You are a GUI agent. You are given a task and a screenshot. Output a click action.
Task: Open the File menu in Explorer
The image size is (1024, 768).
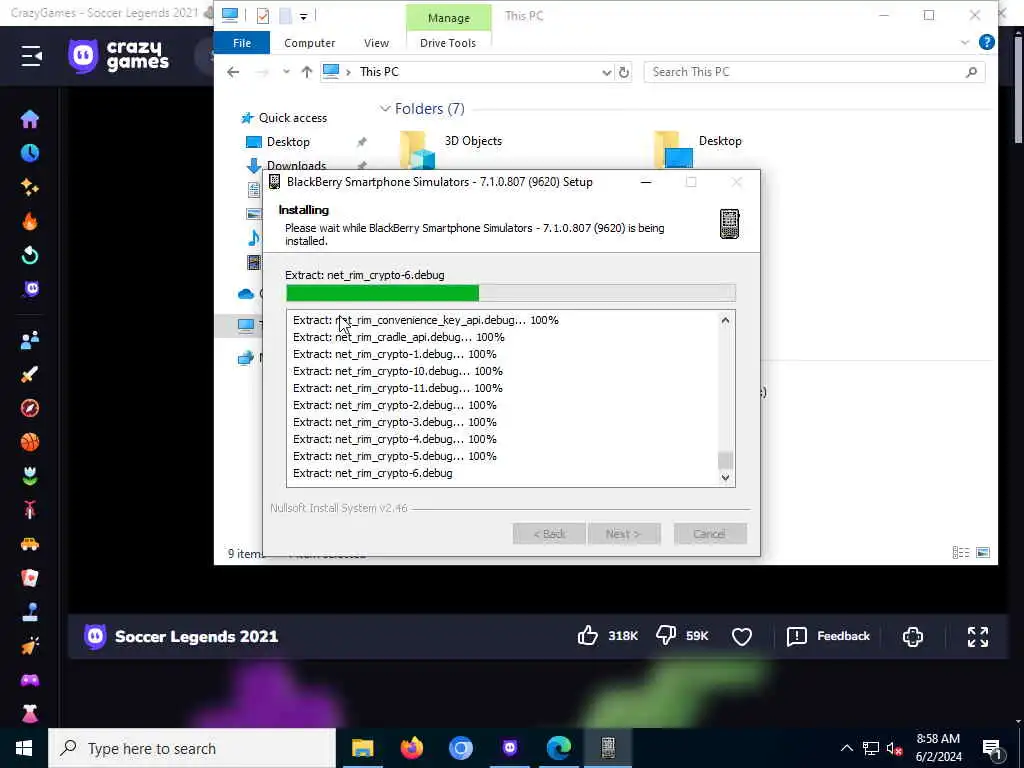point(242,43)
